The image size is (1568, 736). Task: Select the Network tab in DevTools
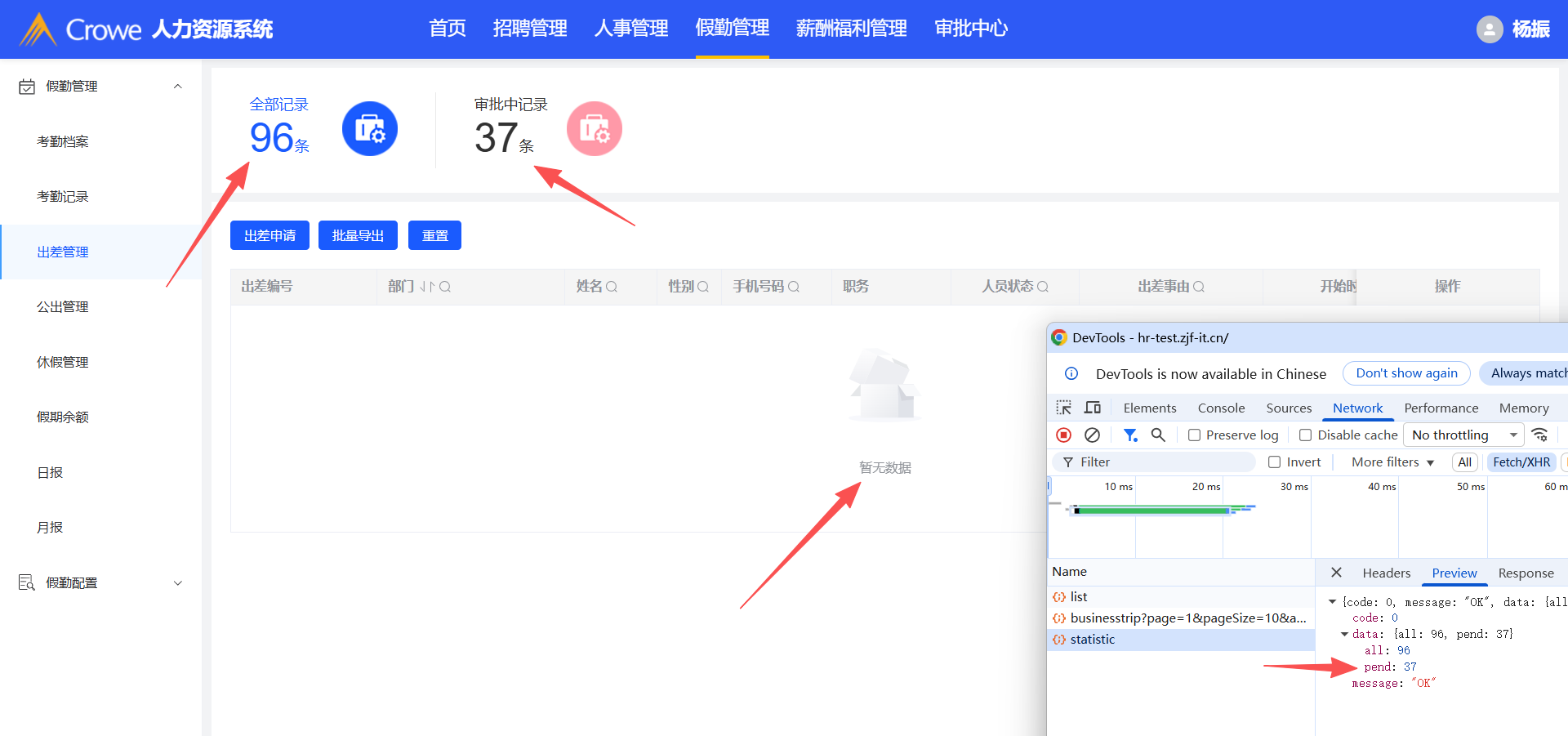(1357, 408)
